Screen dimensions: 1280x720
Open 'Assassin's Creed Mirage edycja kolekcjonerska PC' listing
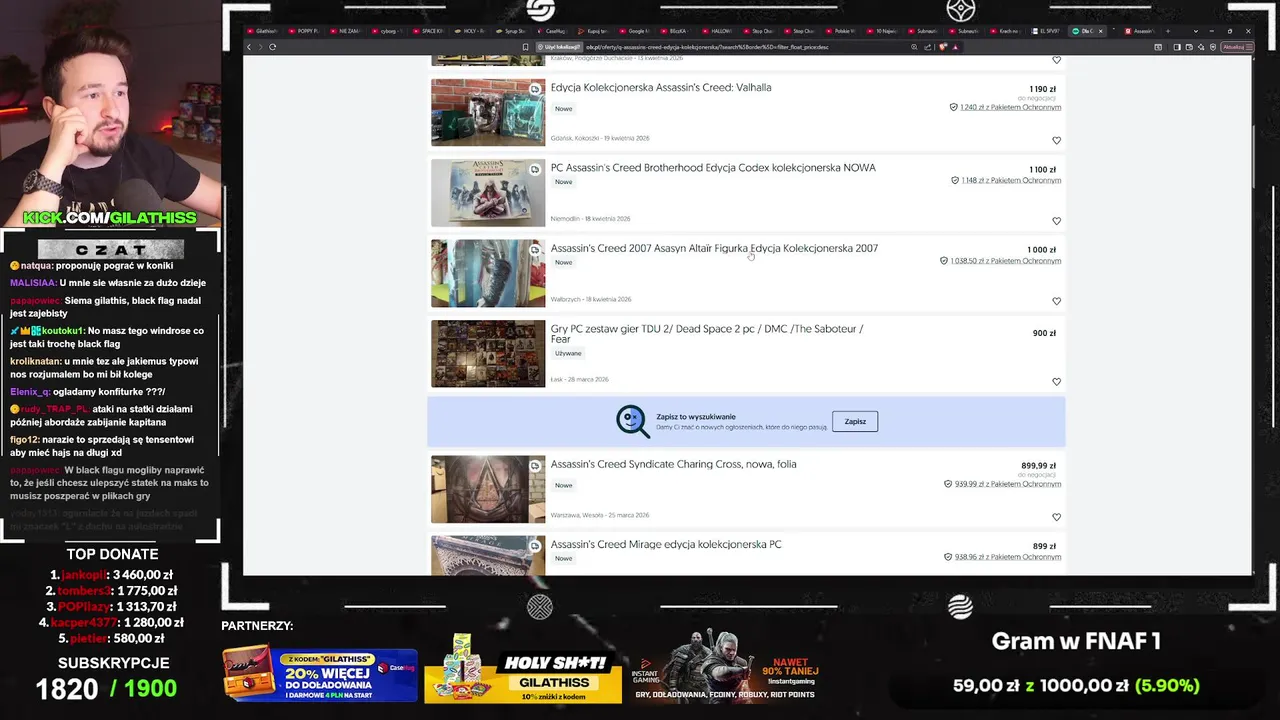click(x=666, y=544)
